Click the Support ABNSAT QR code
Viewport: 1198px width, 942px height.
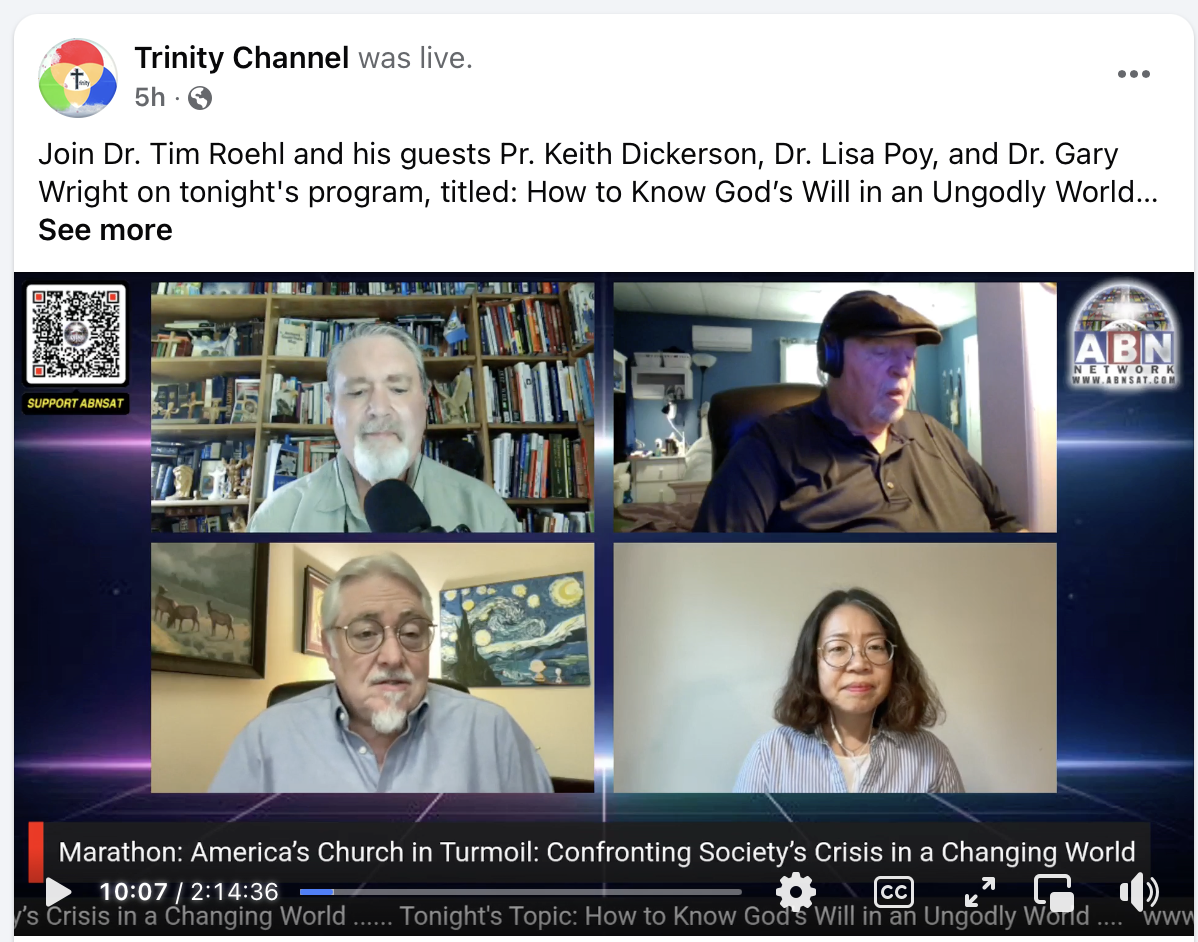76,334
